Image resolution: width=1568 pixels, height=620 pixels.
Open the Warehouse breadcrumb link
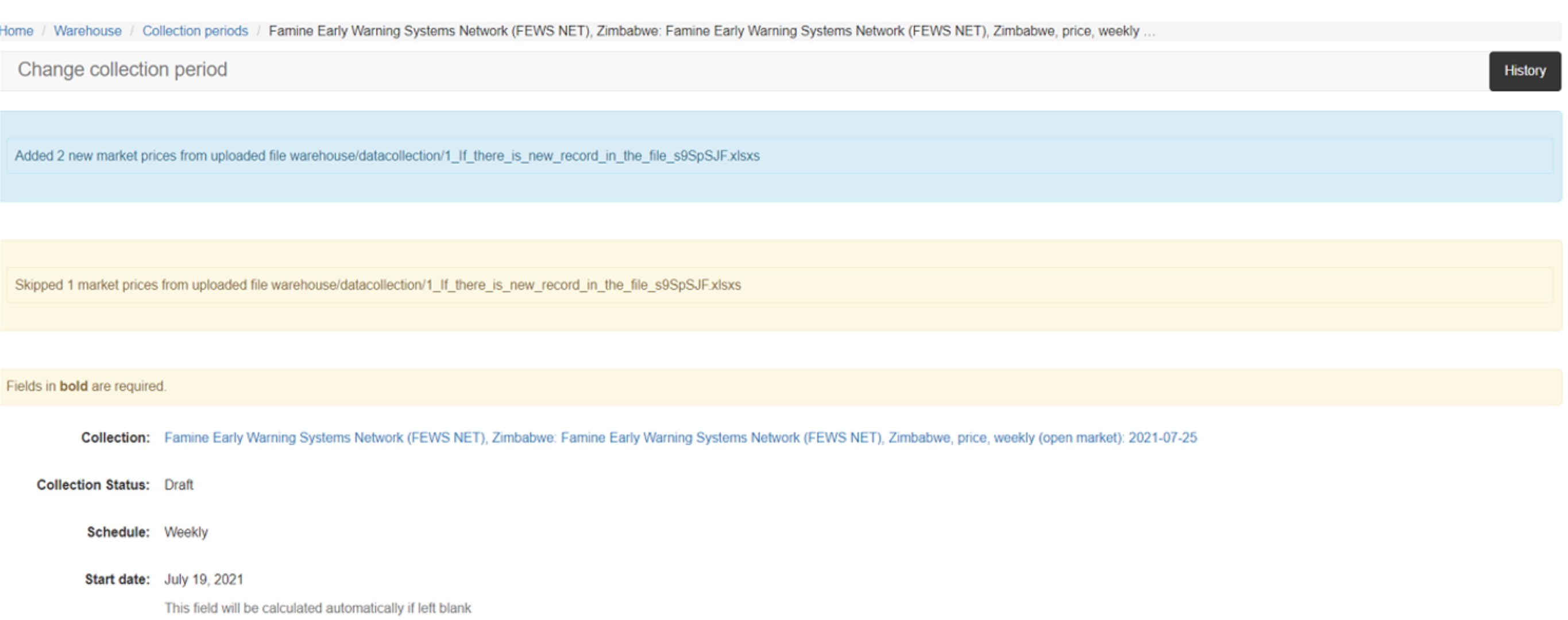[x=87, y=31]
